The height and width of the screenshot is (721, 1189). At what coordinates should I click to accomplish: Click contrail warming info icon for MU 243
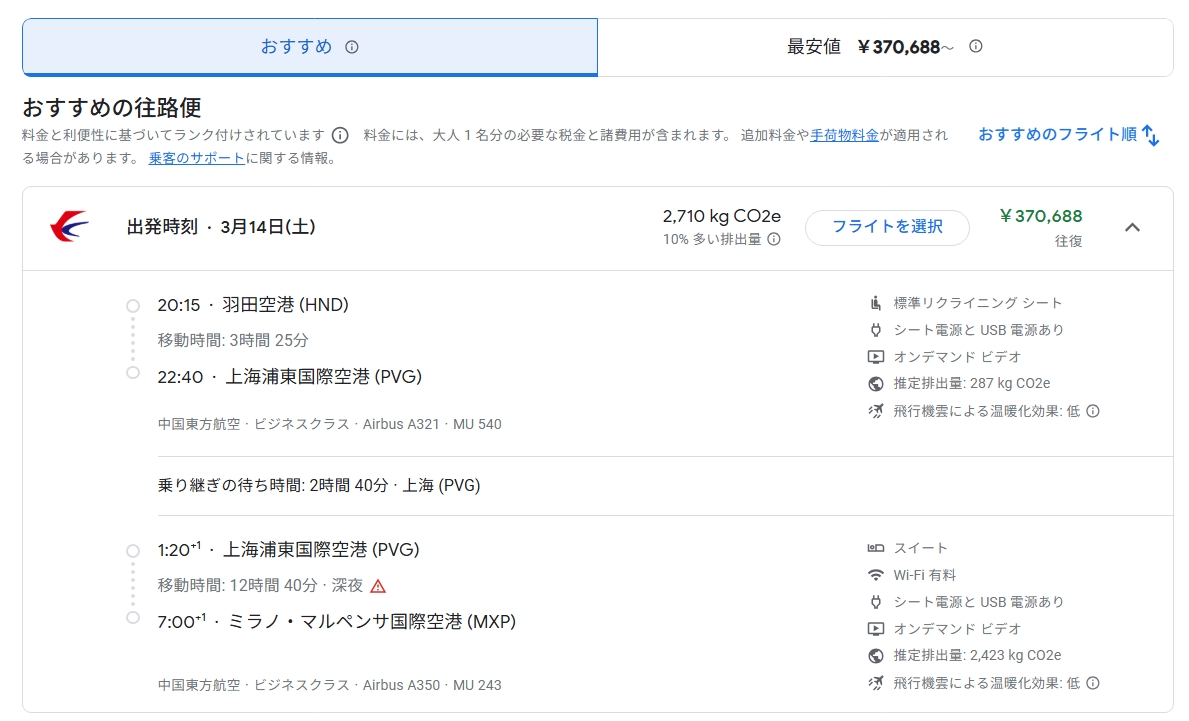1093,683
